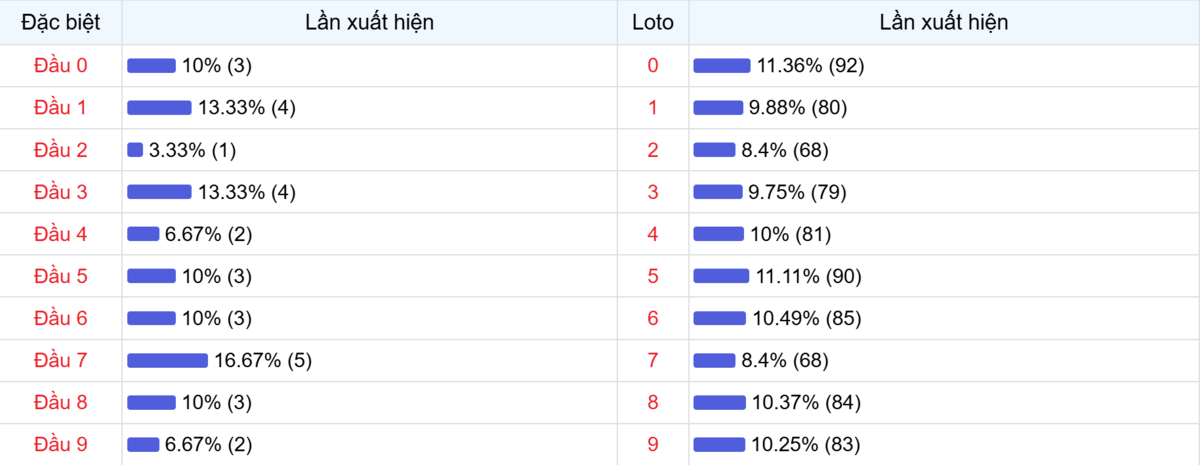Select the 'Đầu 0' row label
This screenshot has width=1200, height=465.
[60, 65]
